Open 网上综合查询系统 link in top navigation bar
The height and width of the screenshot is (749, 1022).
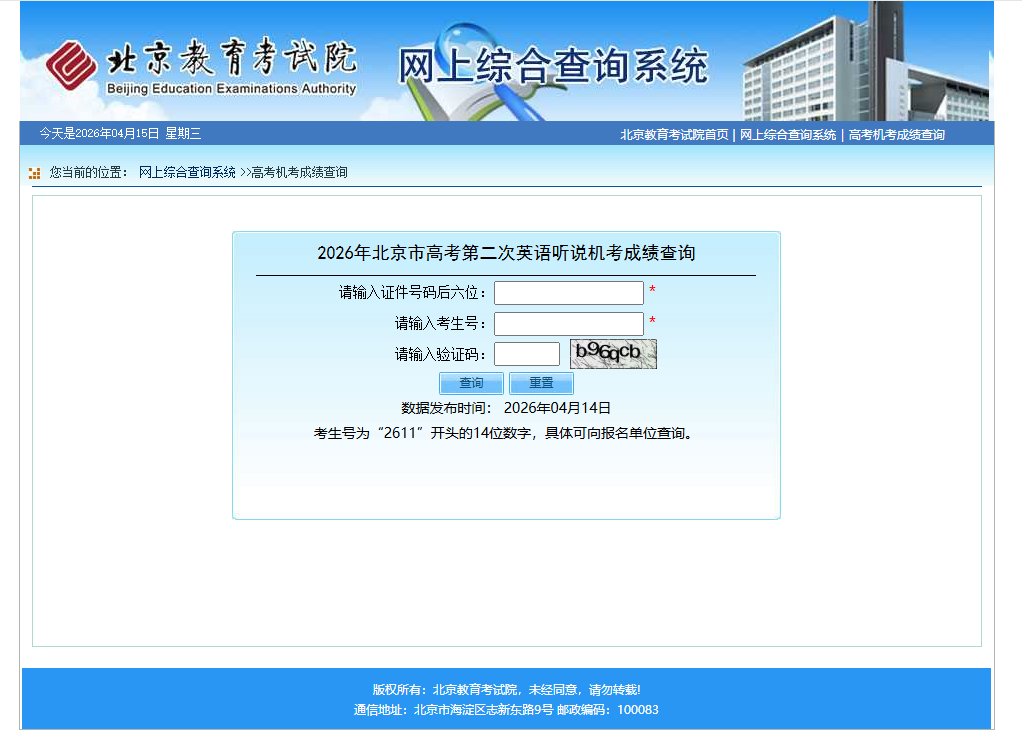pyautogui.click(x=788, y=135)
